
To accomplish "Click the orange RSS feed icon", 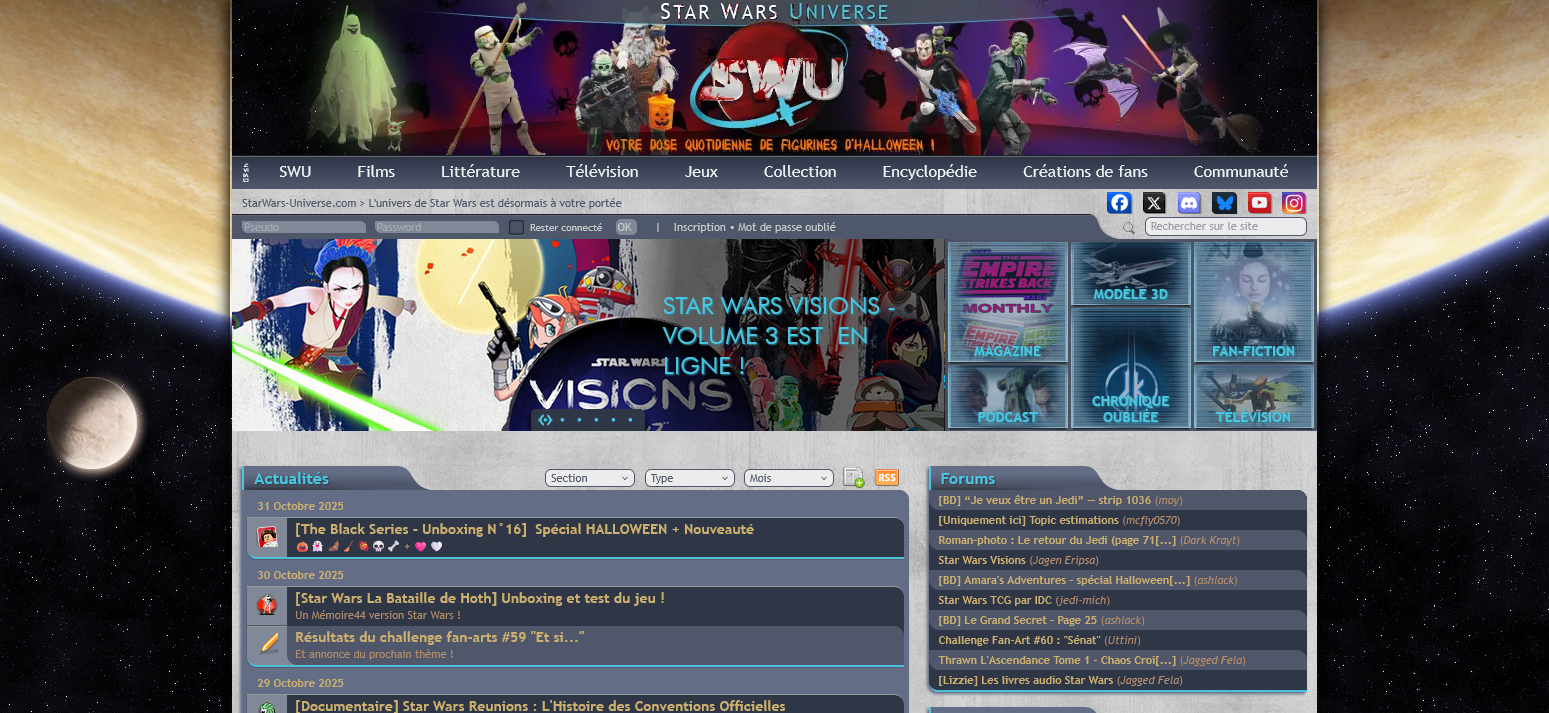I will (887, 478).
